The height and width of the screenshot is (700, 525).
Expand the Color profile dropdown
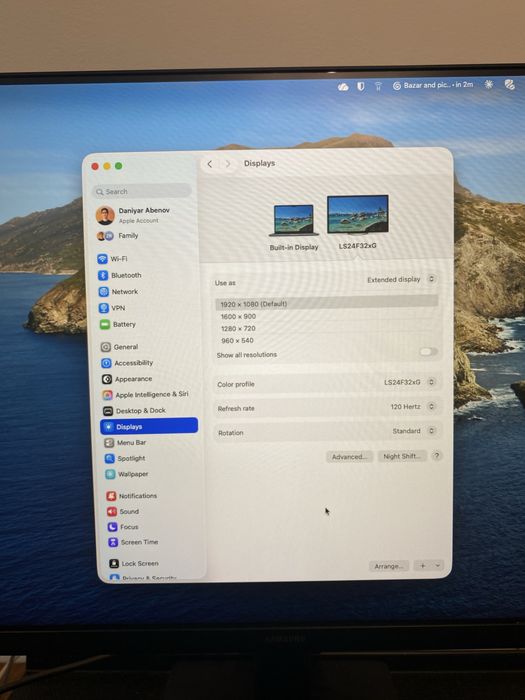(409, 382)
